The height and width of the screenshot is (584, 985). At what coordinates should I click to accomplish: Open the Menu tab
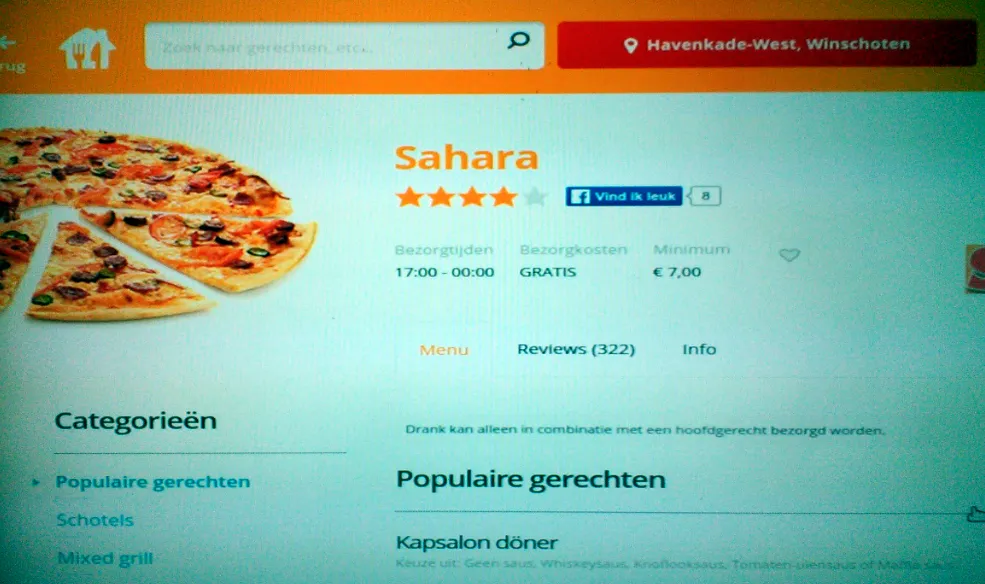444,350
